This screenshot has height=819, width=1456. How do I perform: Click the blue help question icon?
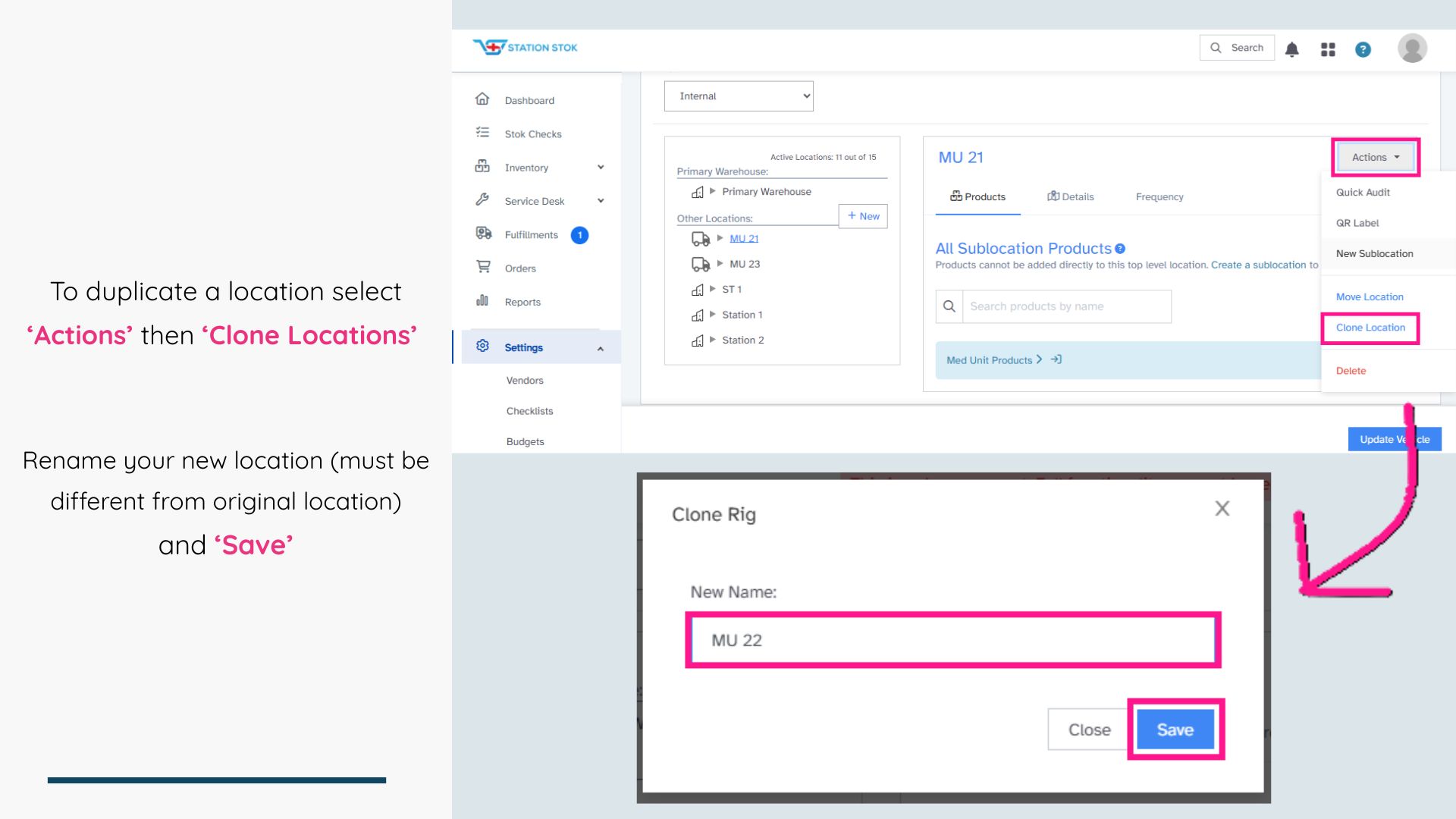tap(1363, 49)
